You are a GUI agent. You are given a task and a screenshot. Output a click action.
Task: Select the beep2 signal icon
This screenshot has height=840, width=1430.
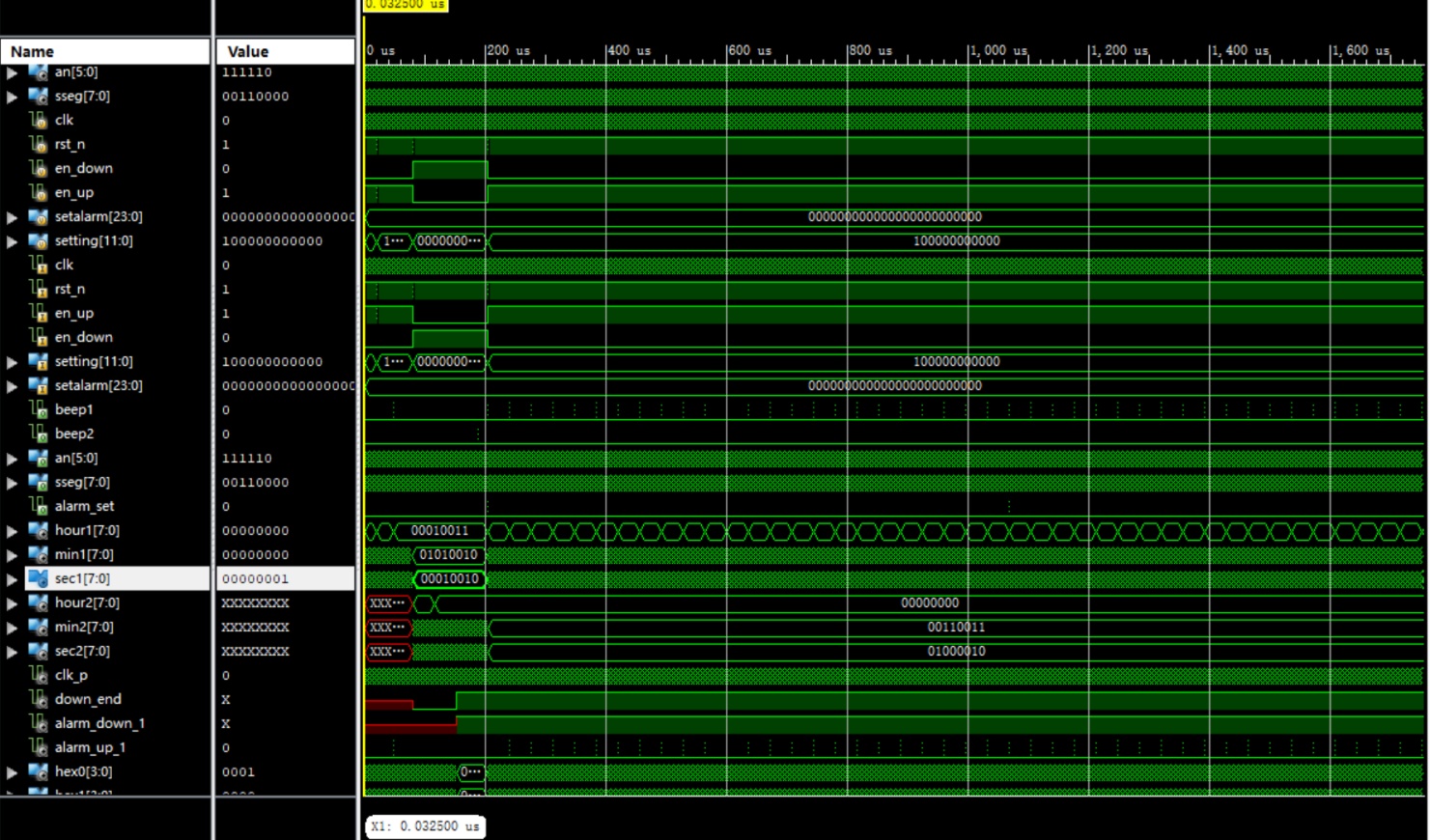(x=39, y=434)
